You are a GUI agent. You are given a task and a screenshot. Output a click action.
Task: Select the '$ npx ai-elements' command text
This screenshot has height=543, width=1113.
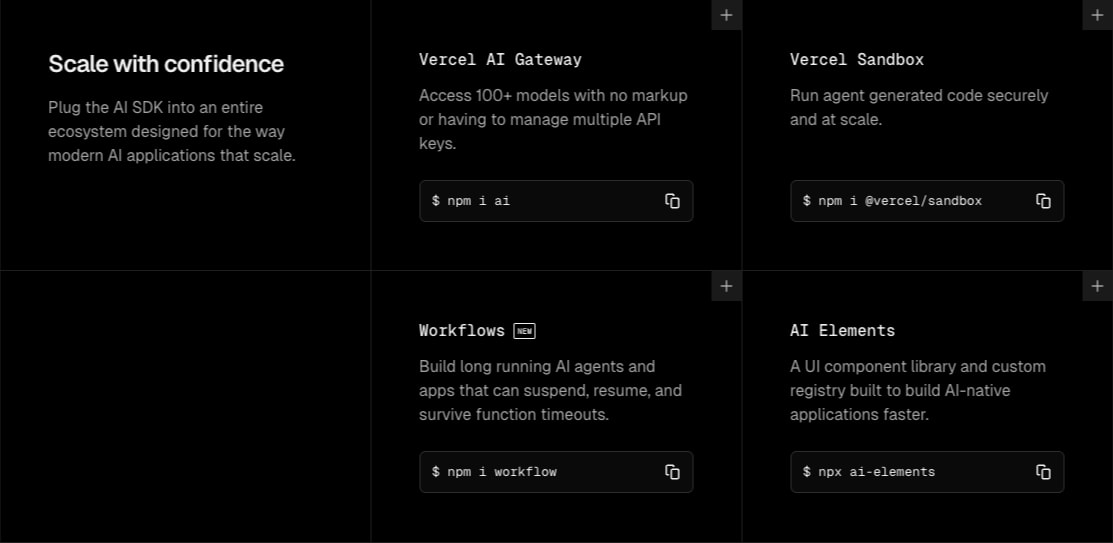pos(869,472)
